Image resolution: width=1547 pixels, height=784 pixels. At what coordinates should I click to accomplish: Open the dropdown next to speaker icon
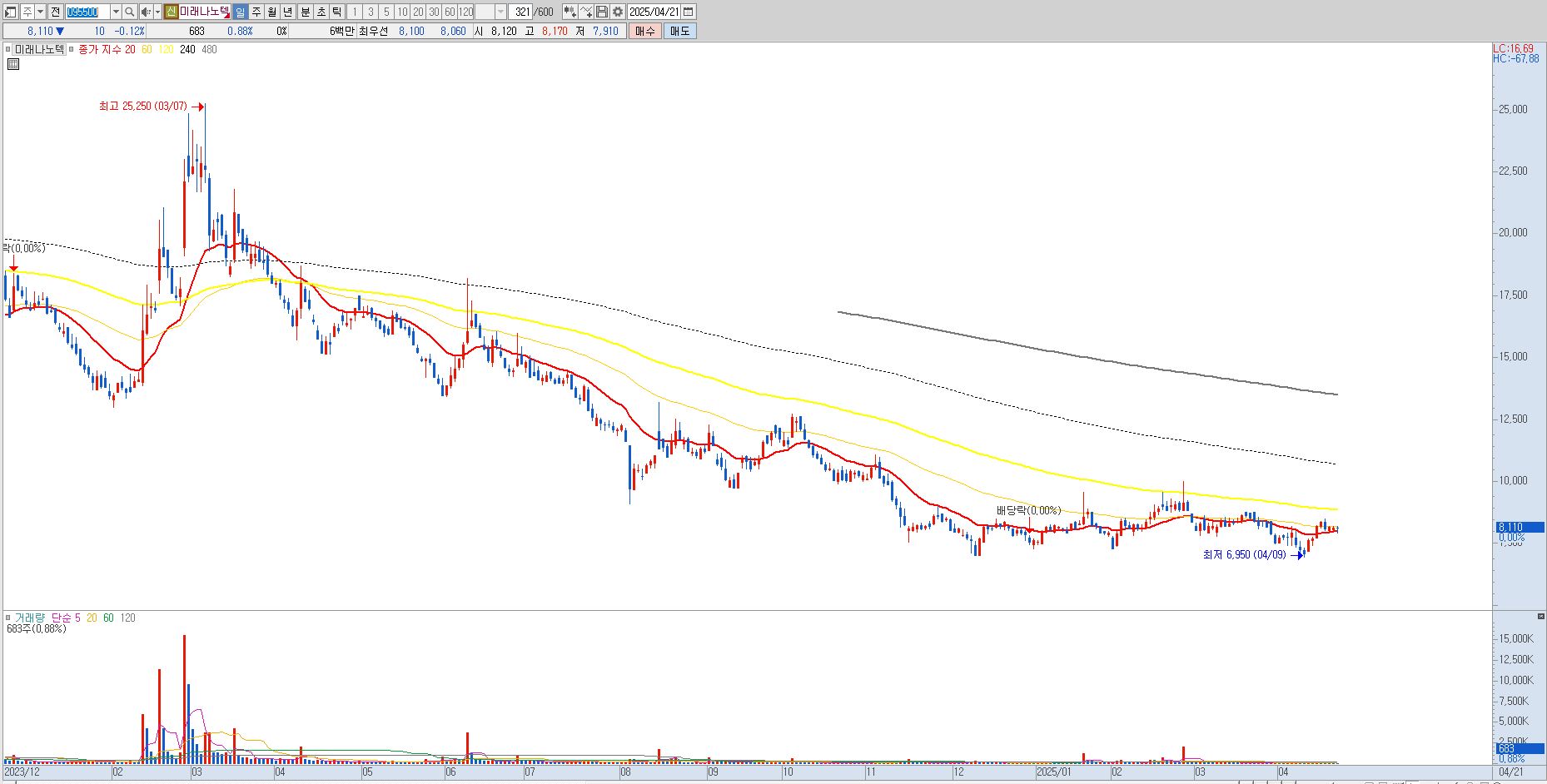pos(157,12)
